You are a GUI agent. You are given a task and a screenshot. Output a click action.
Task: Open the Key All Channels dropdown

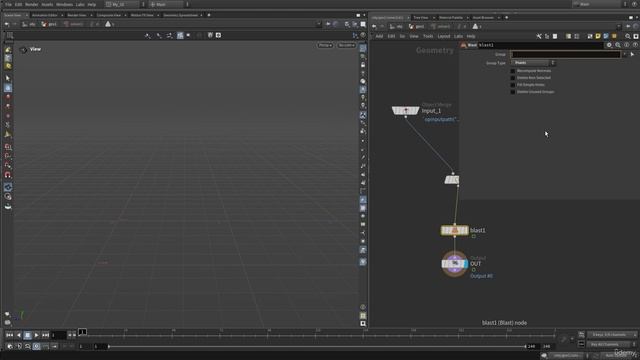click(x=611, y=344)
